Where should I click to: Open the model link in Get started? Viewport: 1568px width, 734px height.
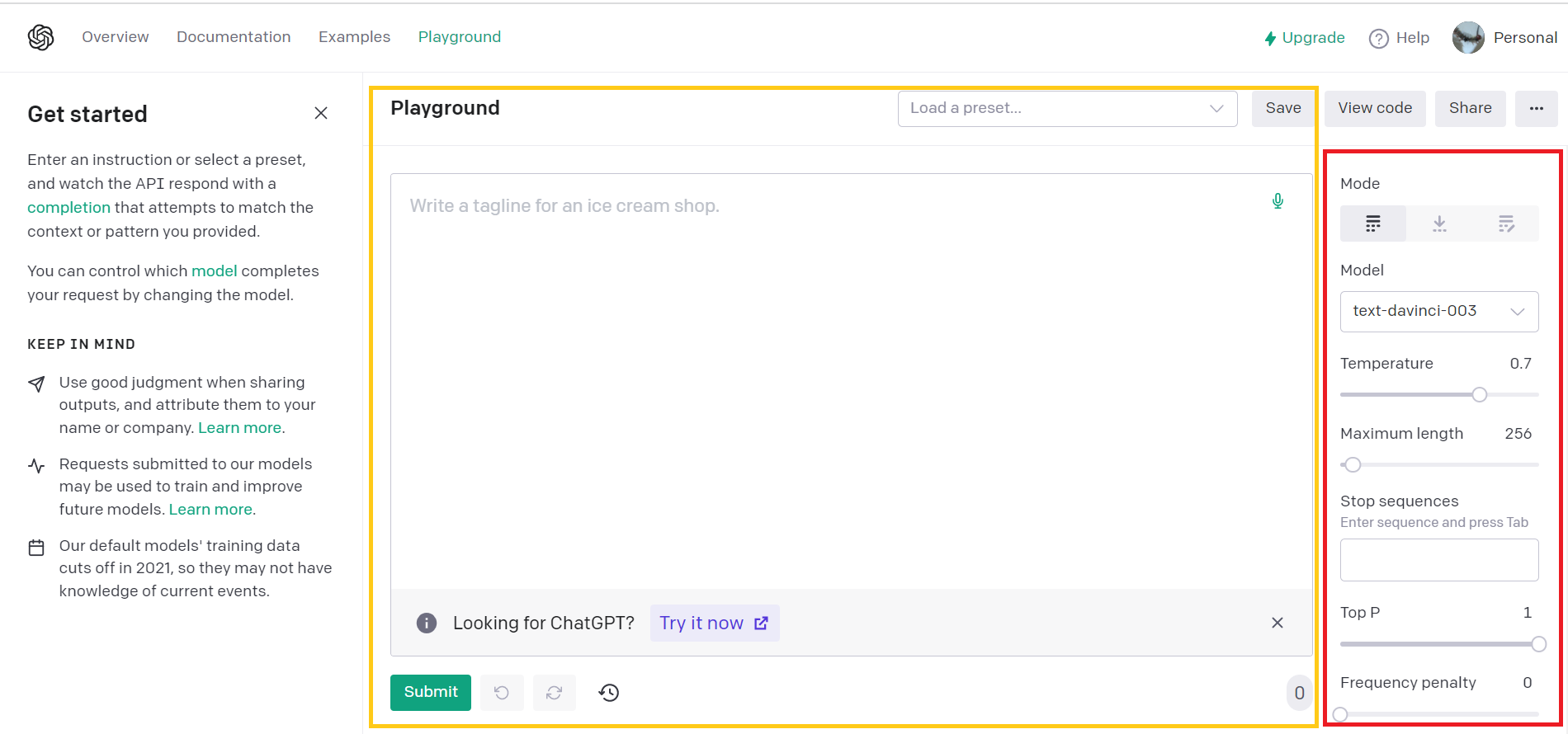click(215, 271)
